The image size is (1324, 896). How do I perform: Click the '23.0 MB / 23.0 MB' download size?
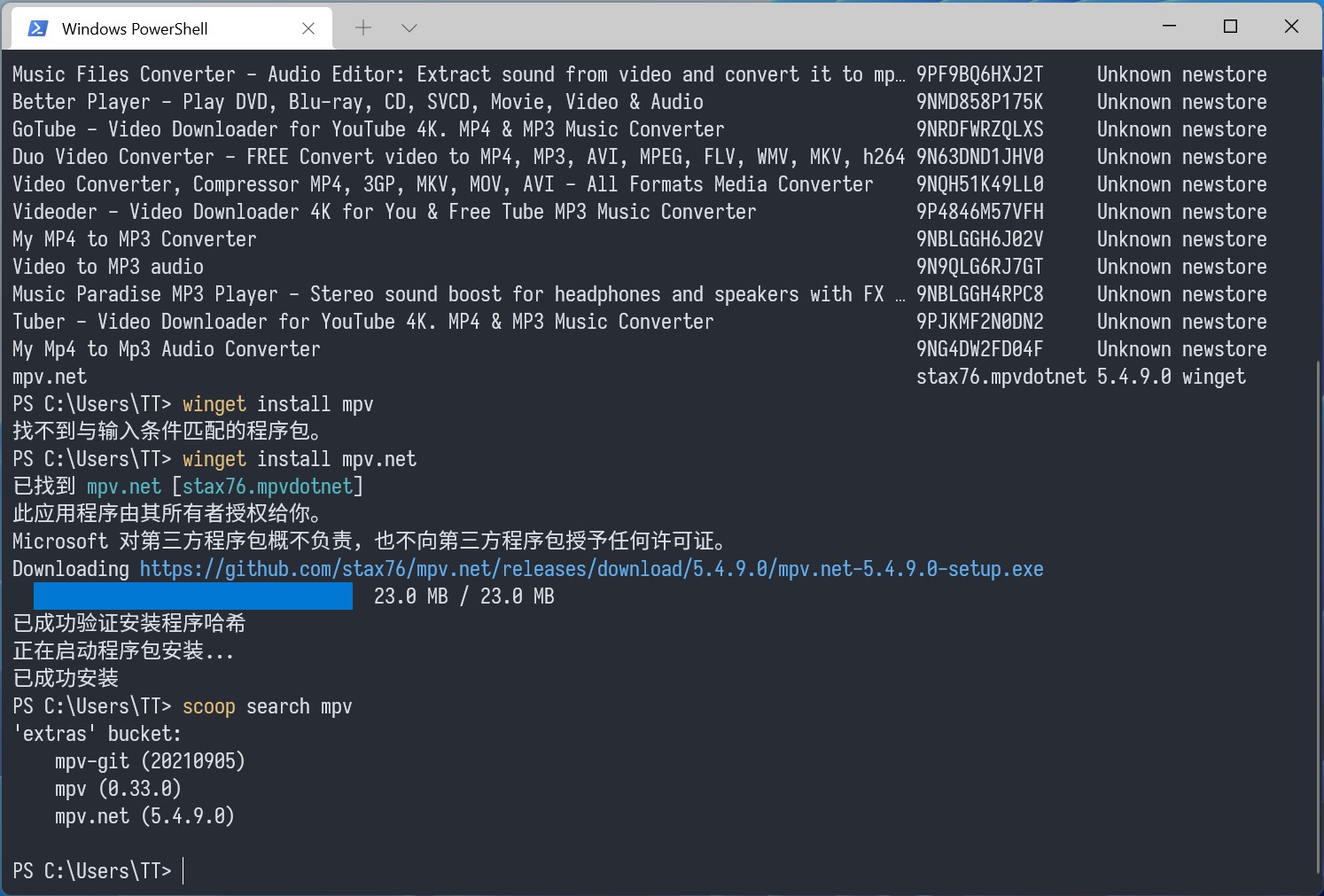pos(464,596)
